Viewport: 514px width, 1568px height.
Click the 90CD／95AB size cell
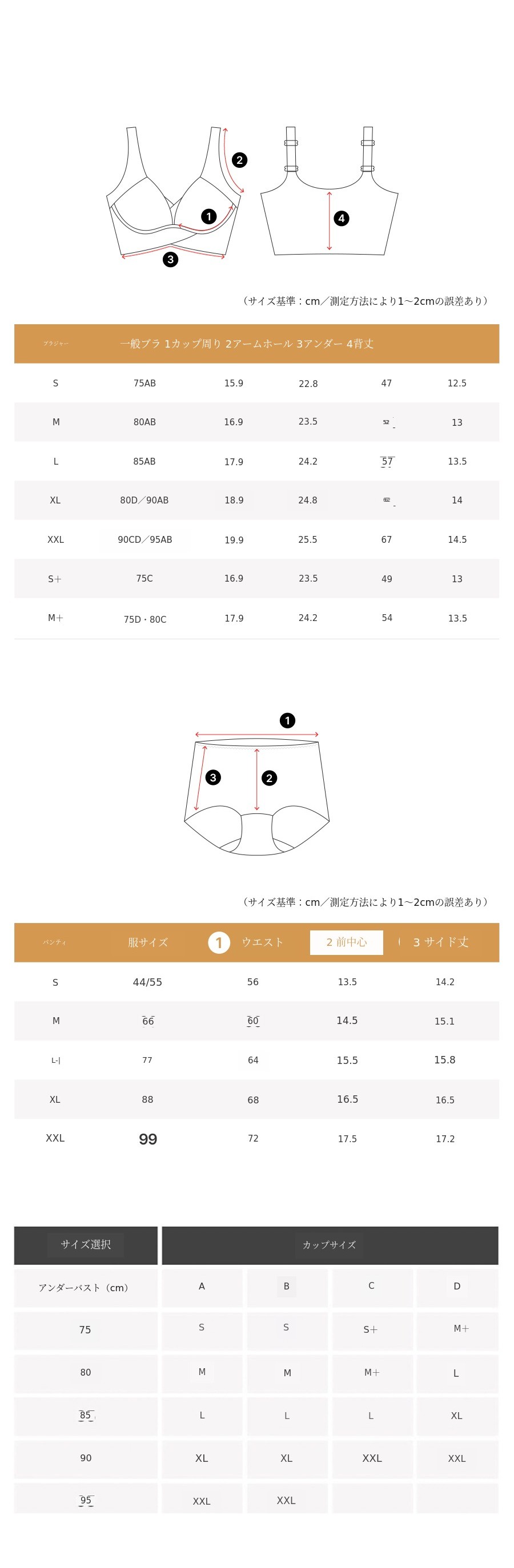(x=145, y=539)
